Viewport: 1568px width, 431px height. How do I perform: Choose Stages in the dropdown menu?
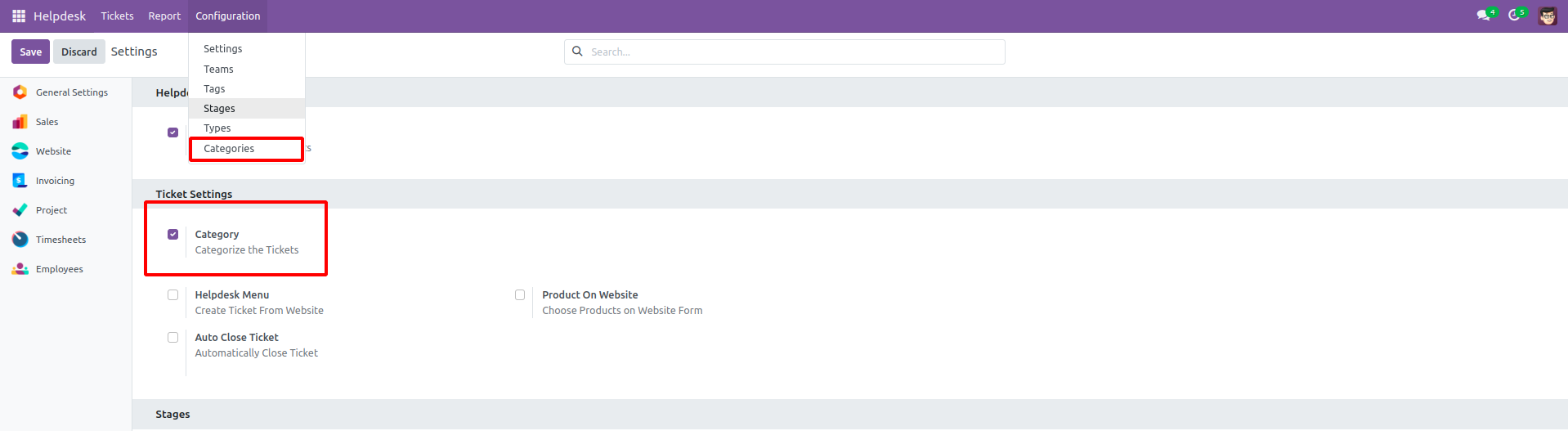[219, 109]
